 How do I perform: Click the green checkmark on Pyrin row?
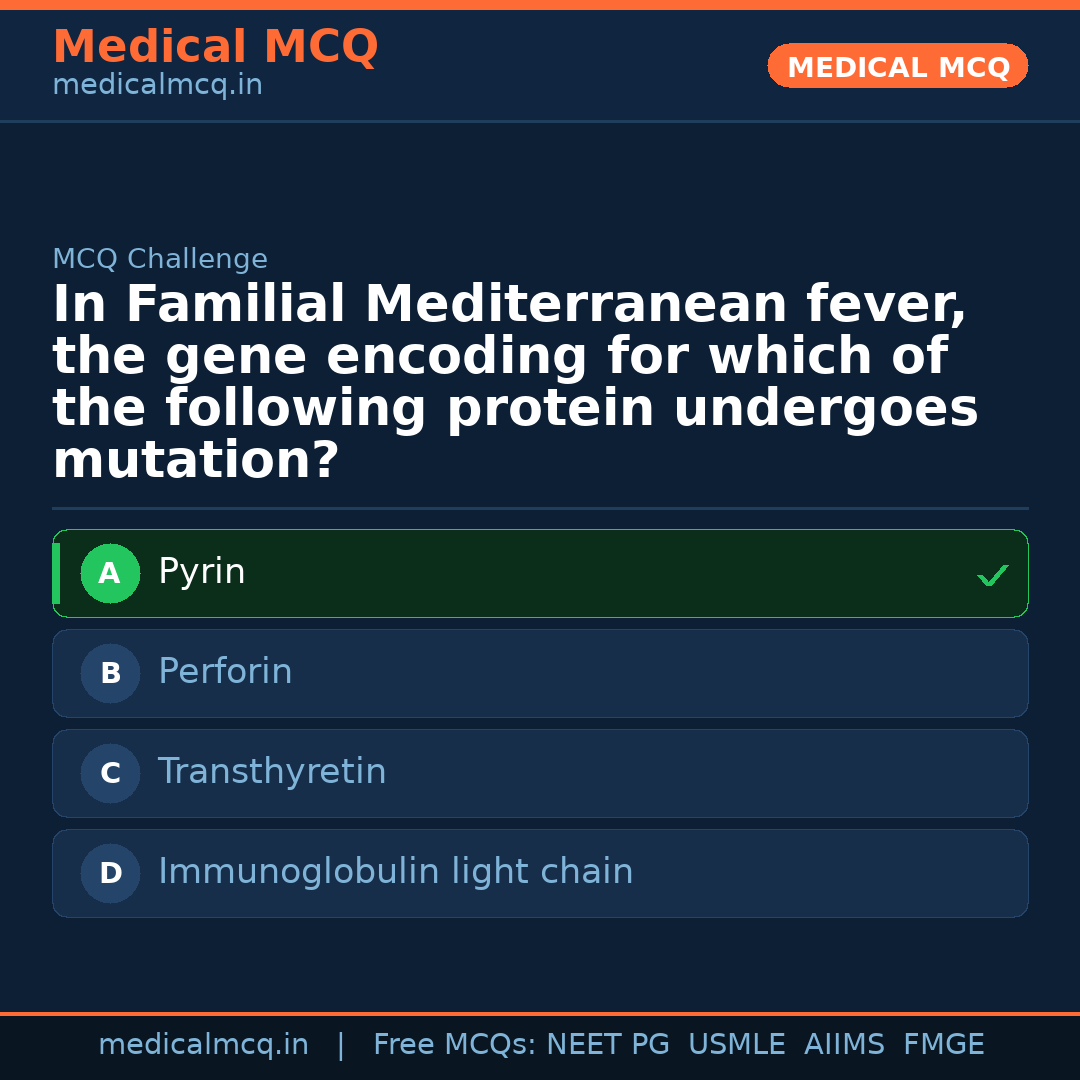point(992,575)
